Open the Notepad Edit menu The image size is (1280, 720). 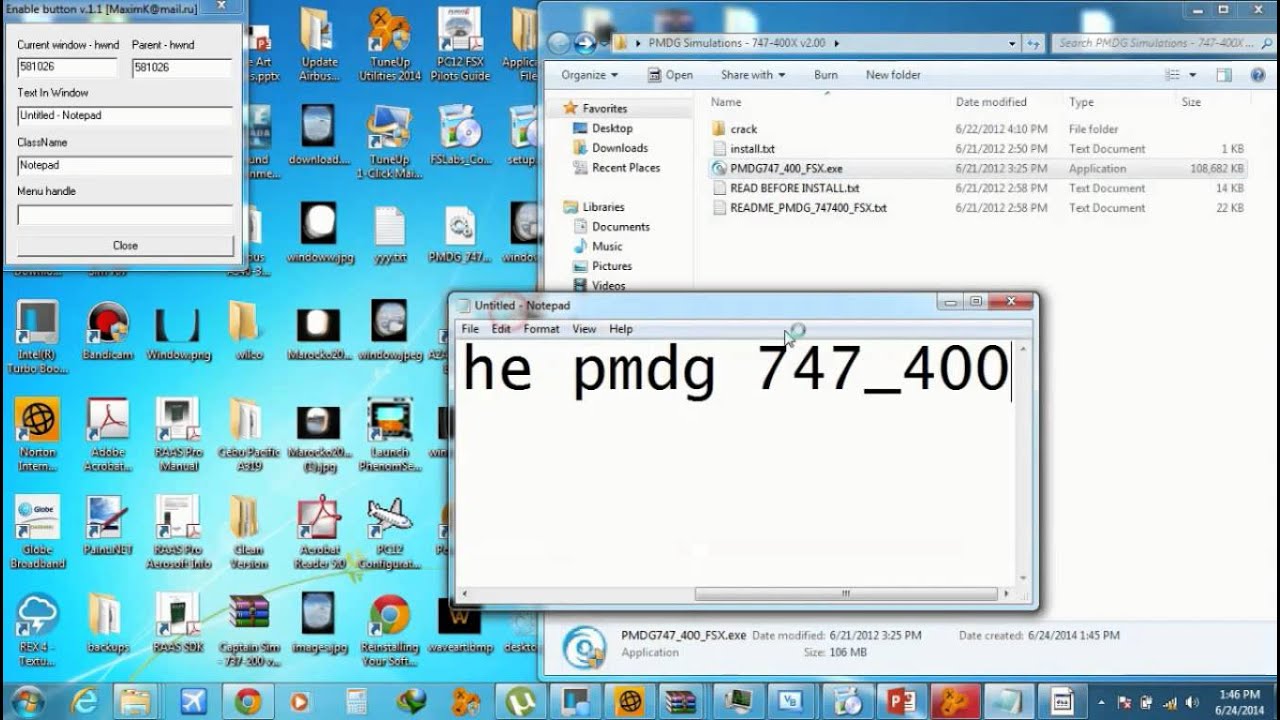[501, 329]
